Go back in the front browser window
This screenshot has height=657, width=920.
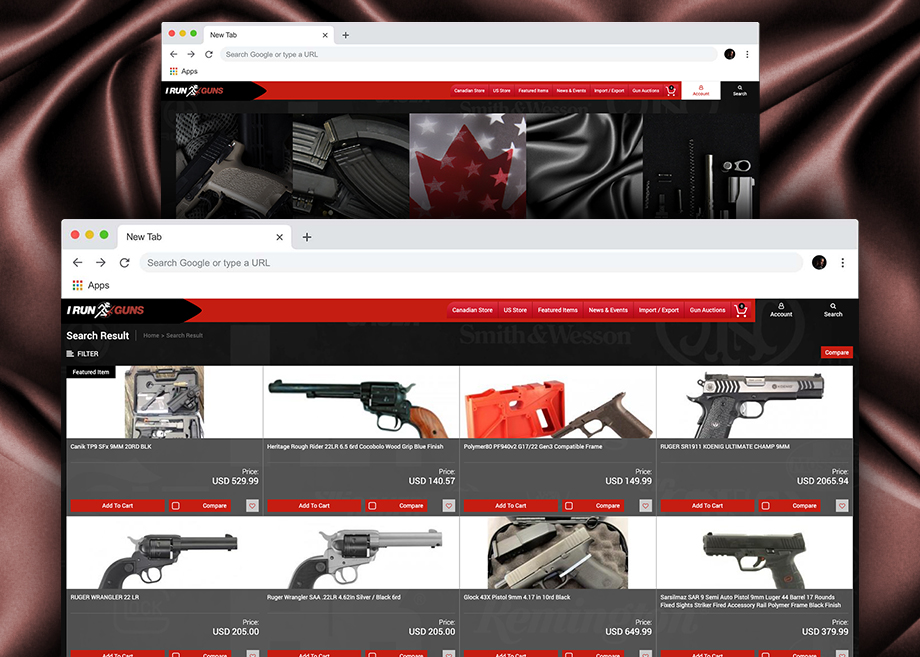pos(77,263)
